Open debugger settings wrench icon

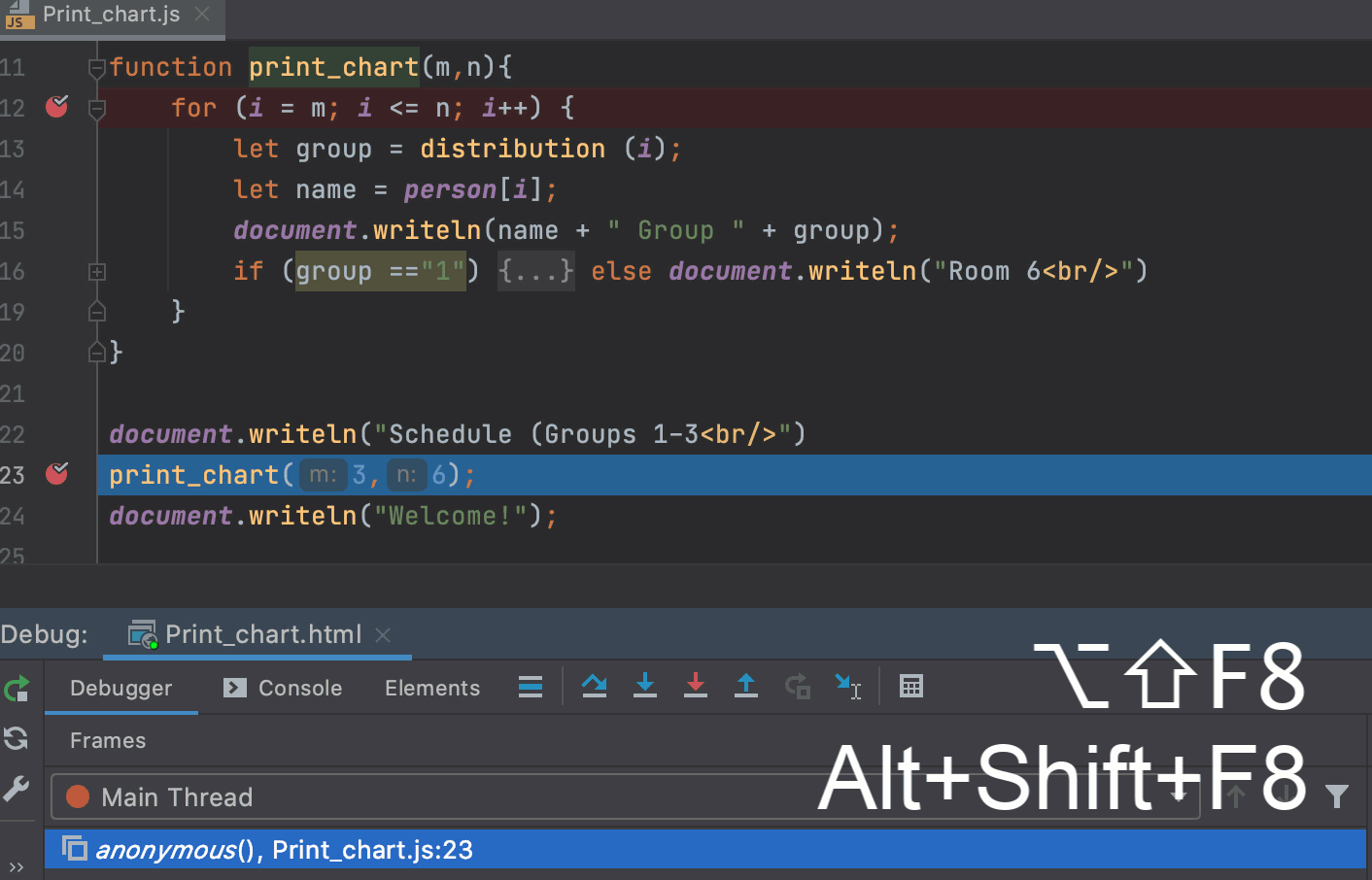[x=17, y=789]
